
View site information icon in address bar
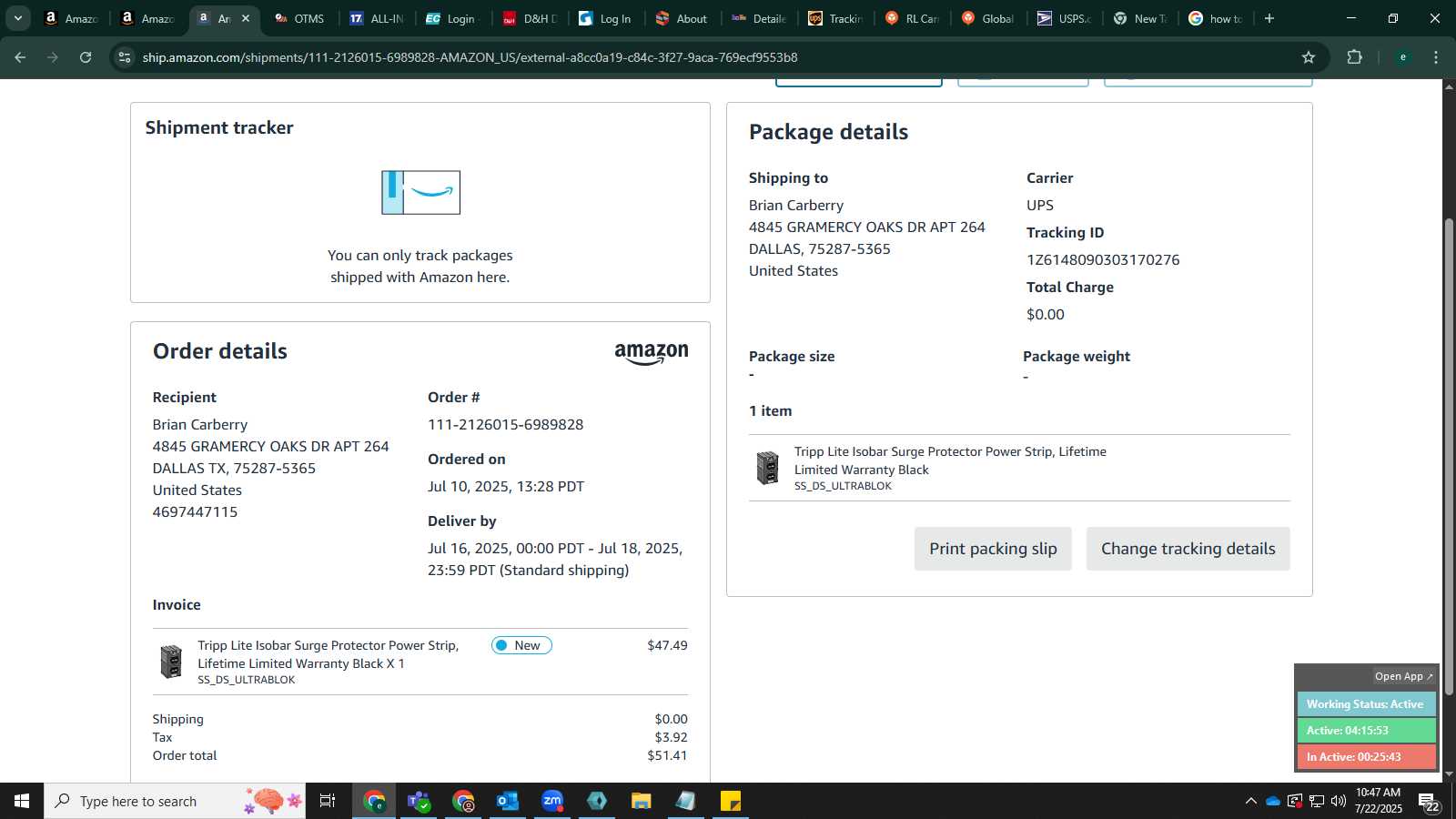pyautogui.click(x=125, y=57)
